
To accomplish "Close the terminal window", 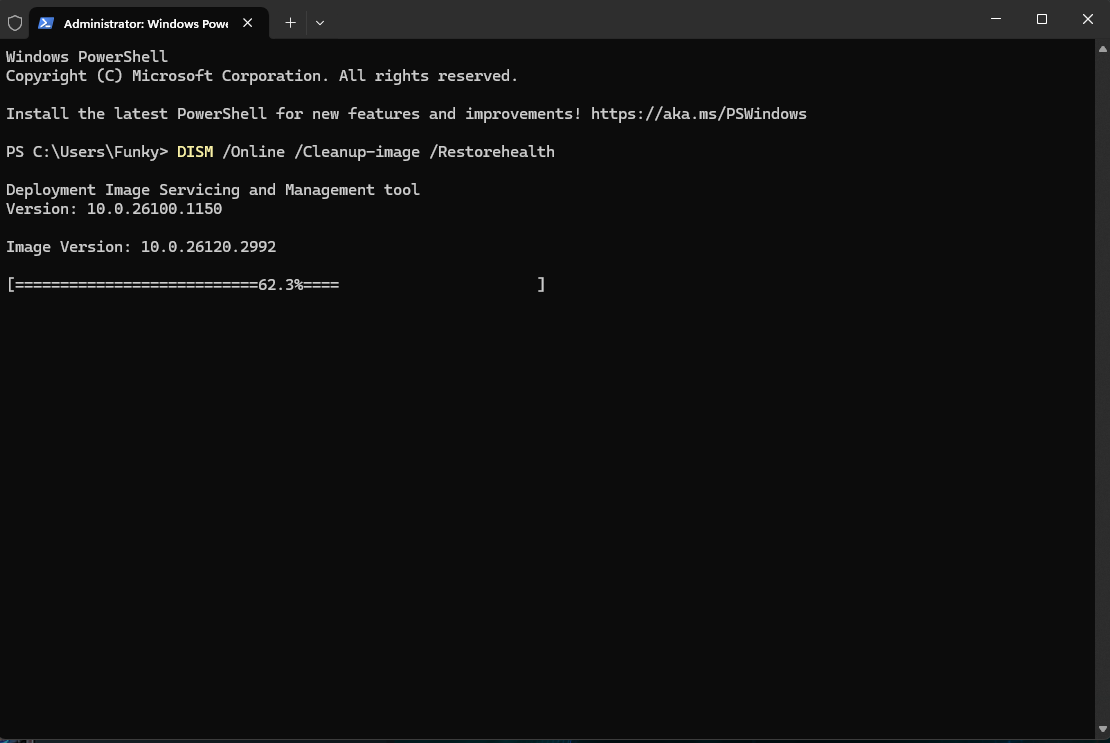I will click(1088, 19).
